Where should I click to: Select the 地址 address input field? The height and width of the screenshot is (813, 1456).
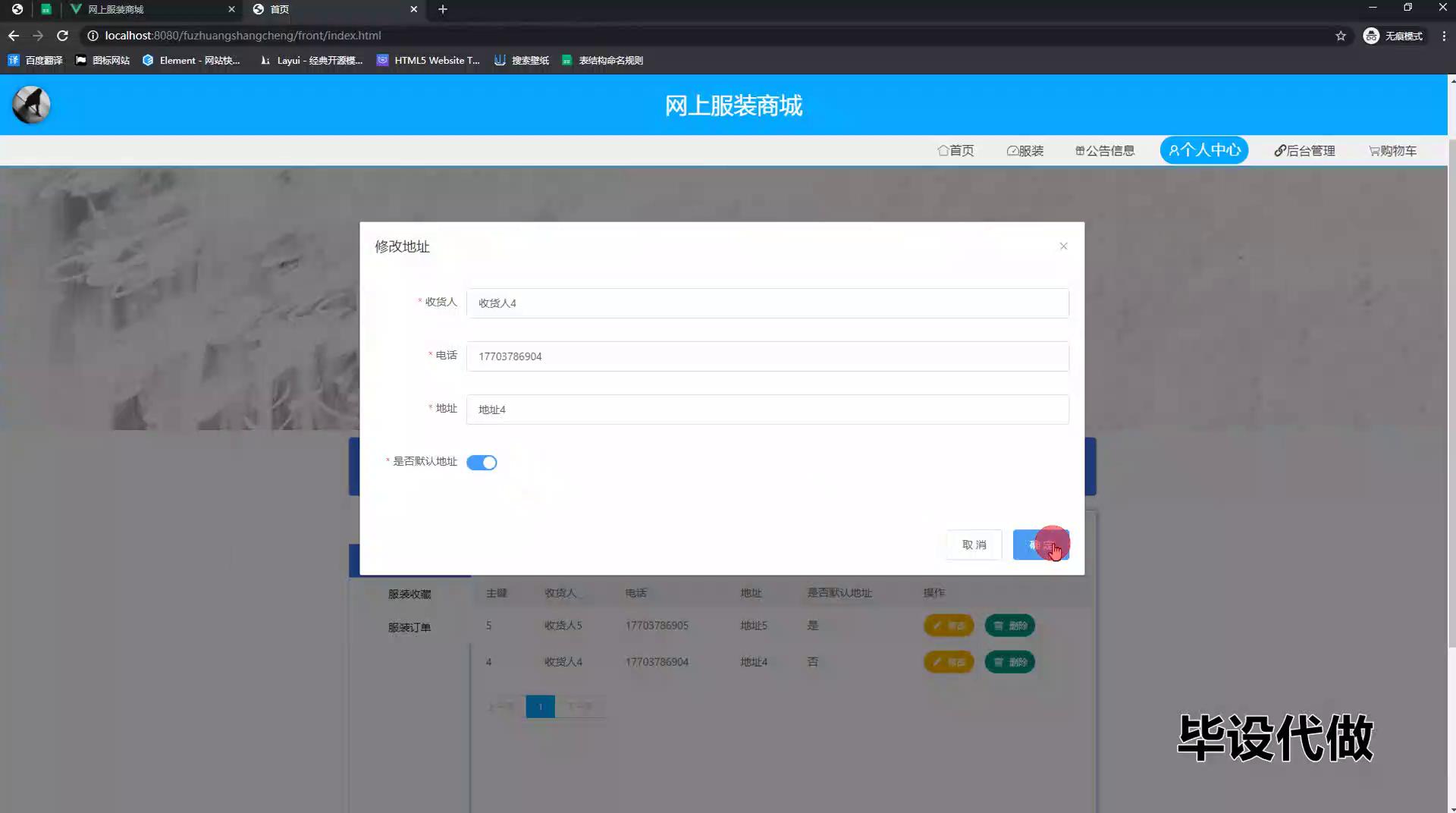(767, 410)
